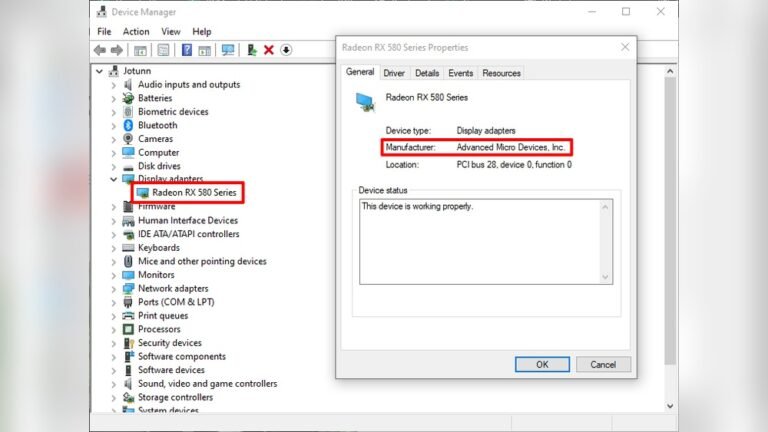Switch to the Driver tab
The width and height of the screenshot is (768, 432).
[394, 73]
